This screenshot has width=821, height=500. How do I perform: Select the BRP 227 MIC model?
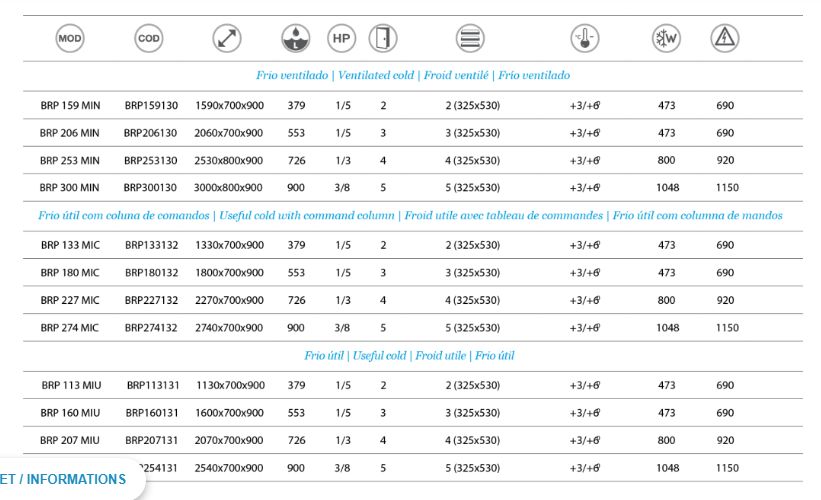[x=70, y=300]
